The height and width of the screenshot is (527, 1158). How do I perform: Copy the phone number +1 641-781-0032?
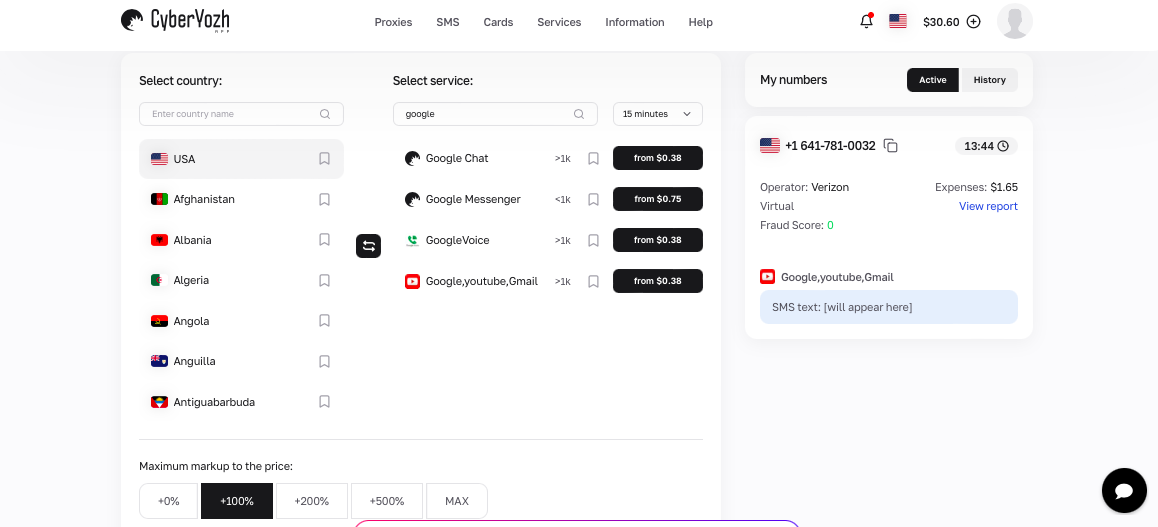[891, 146]
